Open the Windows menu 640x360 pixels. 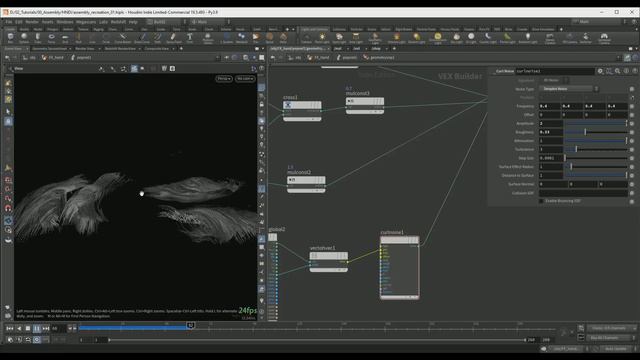click(x=64, y=22)
